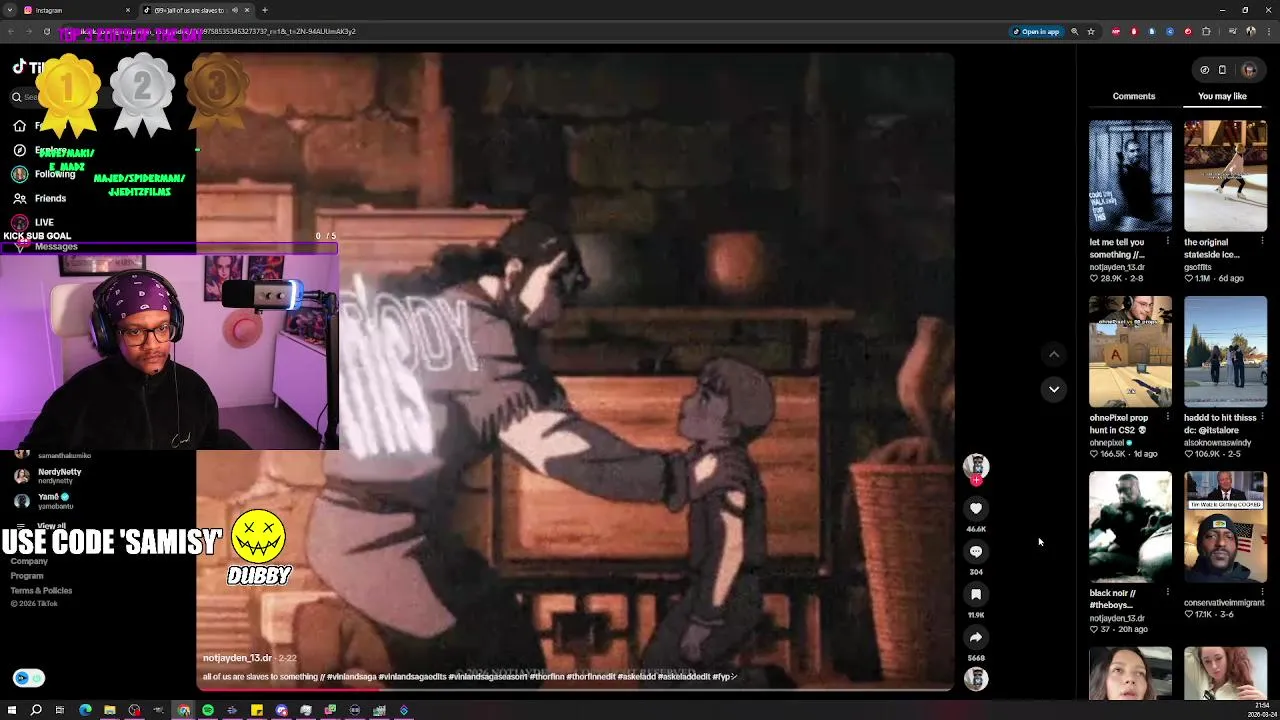Open File Explorer from the taskbar
The height and width of the screenshot is (720, 1280).
(110, 710)
